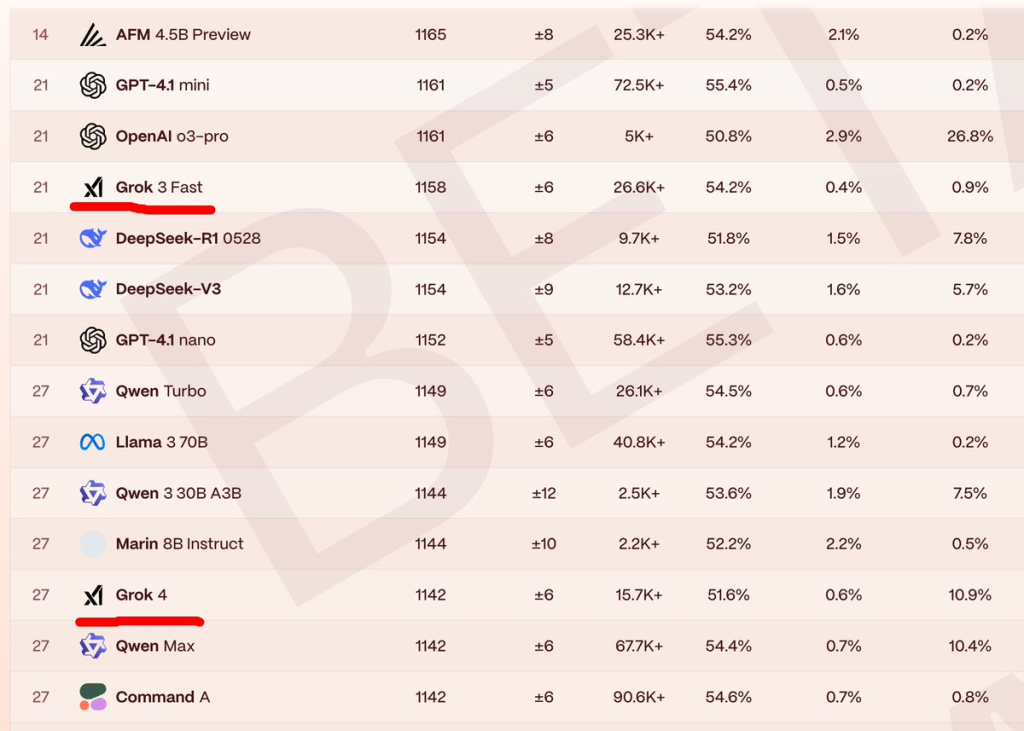This screenshot has height=731, width=1024.
Task: Open the Grok 4 model link
Action: click(x=141, y=595)
